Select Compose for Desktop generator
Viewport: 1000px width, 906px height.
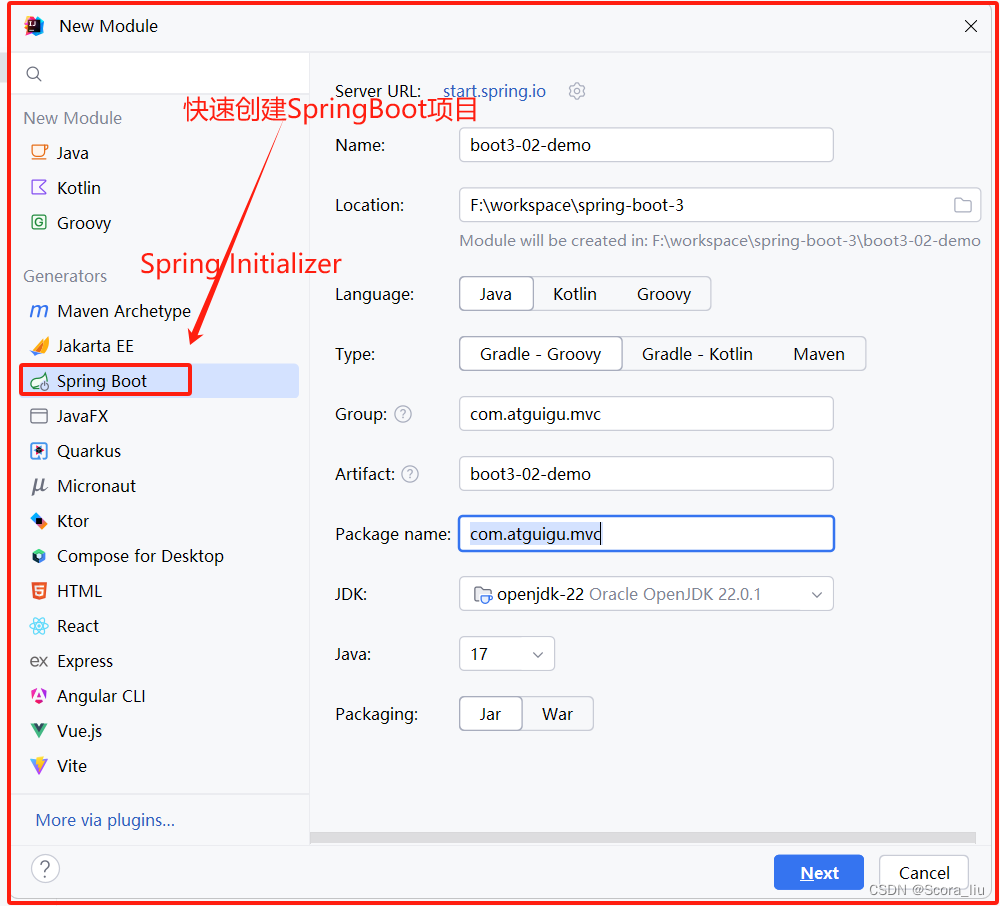(159, 556)
